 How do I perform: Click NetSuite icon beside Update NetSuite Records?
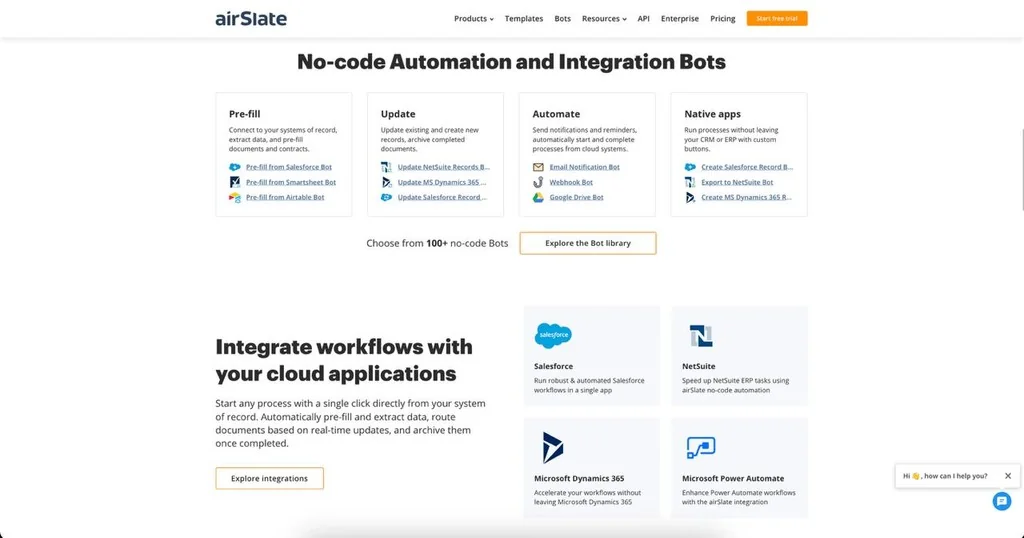[x=387, y=167]
